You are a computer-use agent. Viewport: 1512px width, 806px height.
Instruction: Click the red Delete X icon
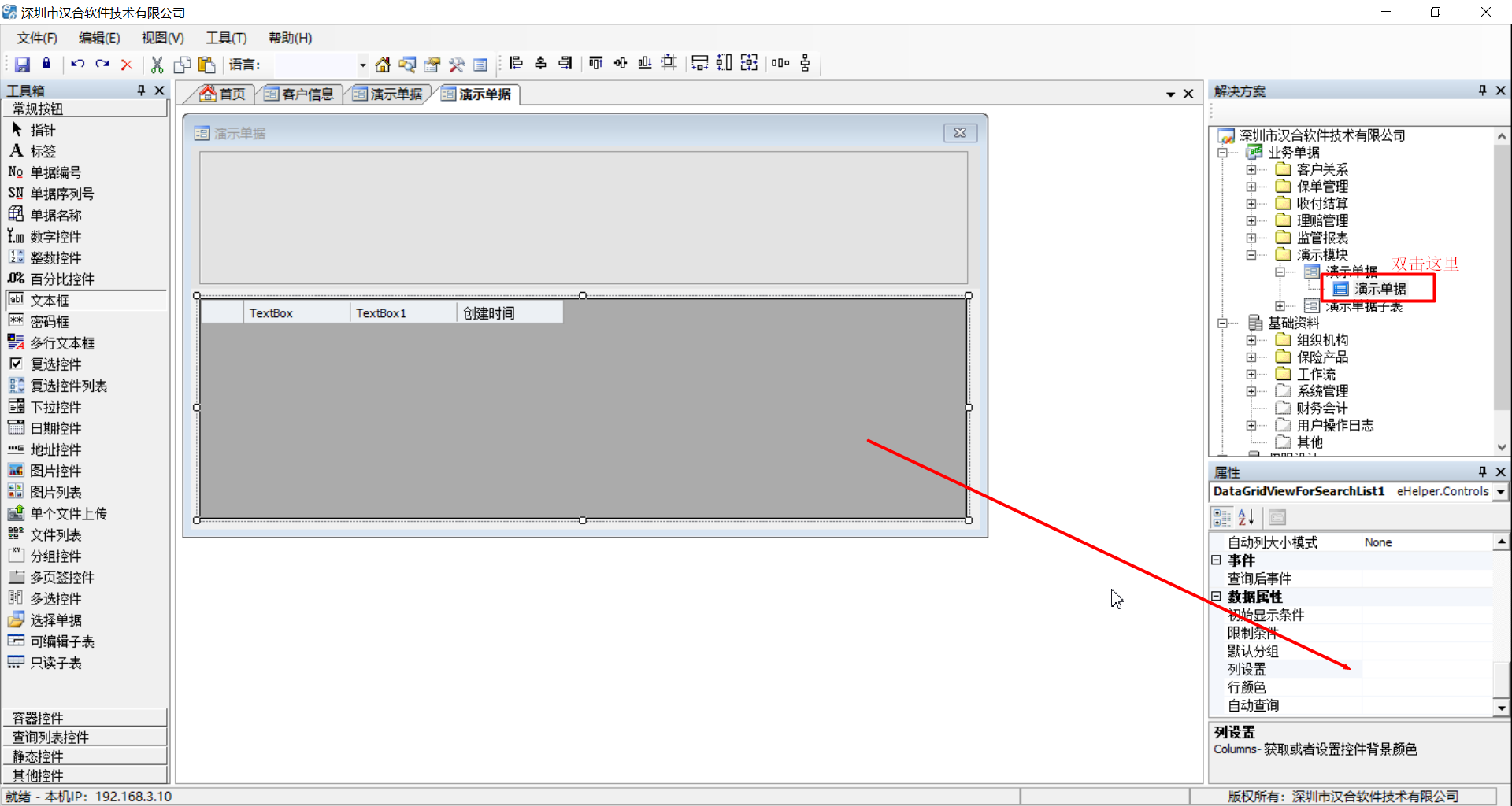(x=126, y=64)
